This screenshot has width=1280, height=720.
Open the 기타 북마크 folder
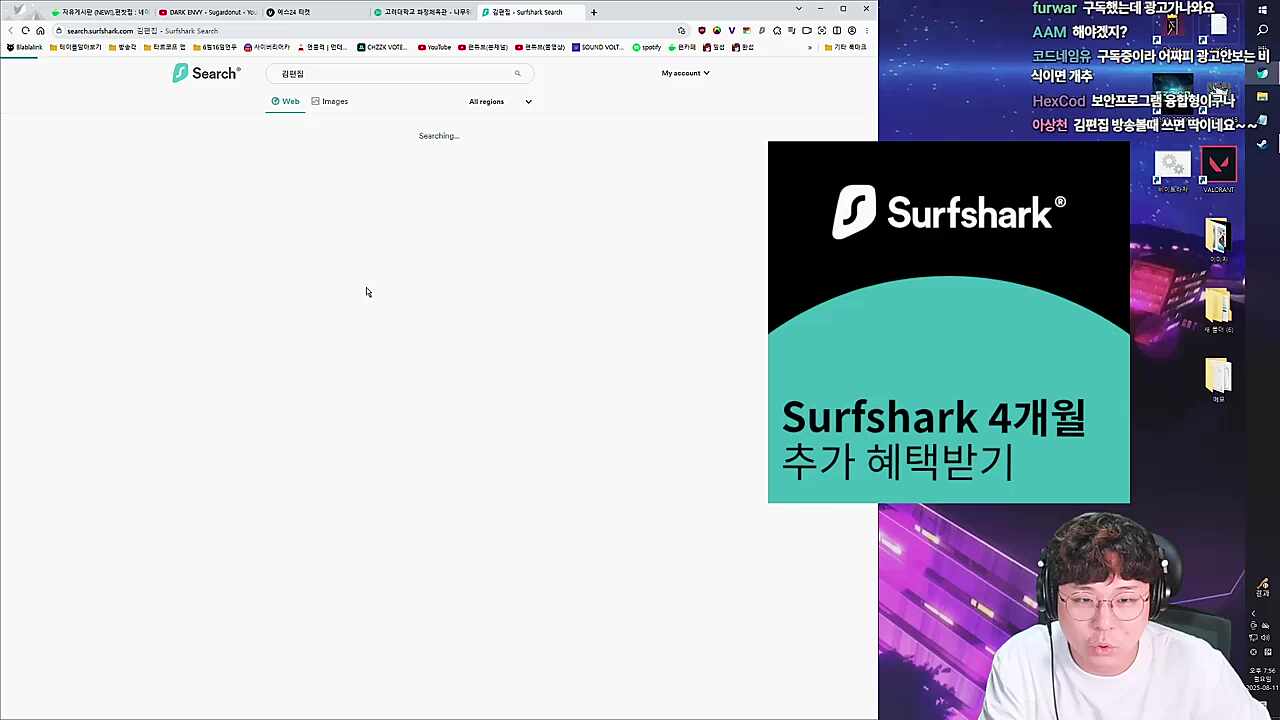tap(846, 47)
